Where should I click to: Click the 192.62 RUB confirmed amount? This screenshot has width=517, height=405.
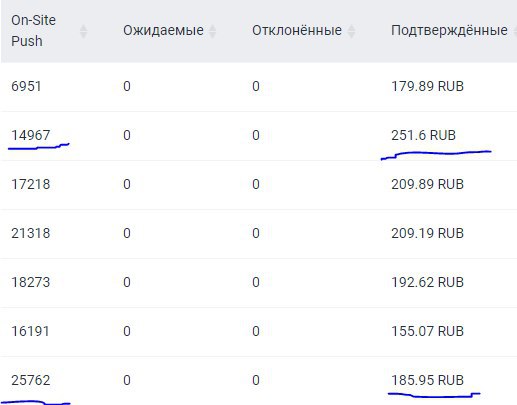pyautogui.click(x=427, y=282)
